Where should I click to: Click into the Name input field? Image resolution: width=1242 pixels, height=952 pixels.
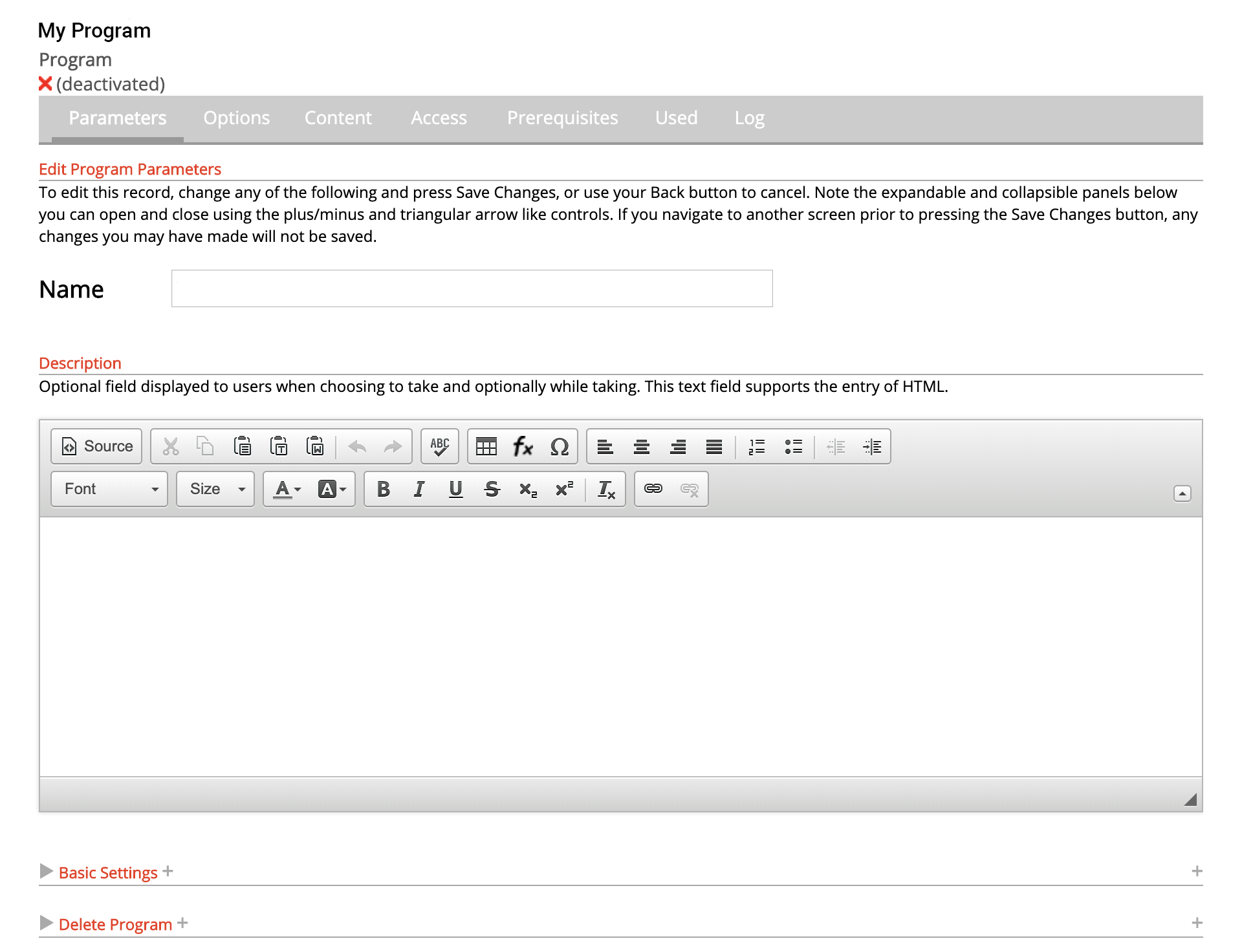472,288
